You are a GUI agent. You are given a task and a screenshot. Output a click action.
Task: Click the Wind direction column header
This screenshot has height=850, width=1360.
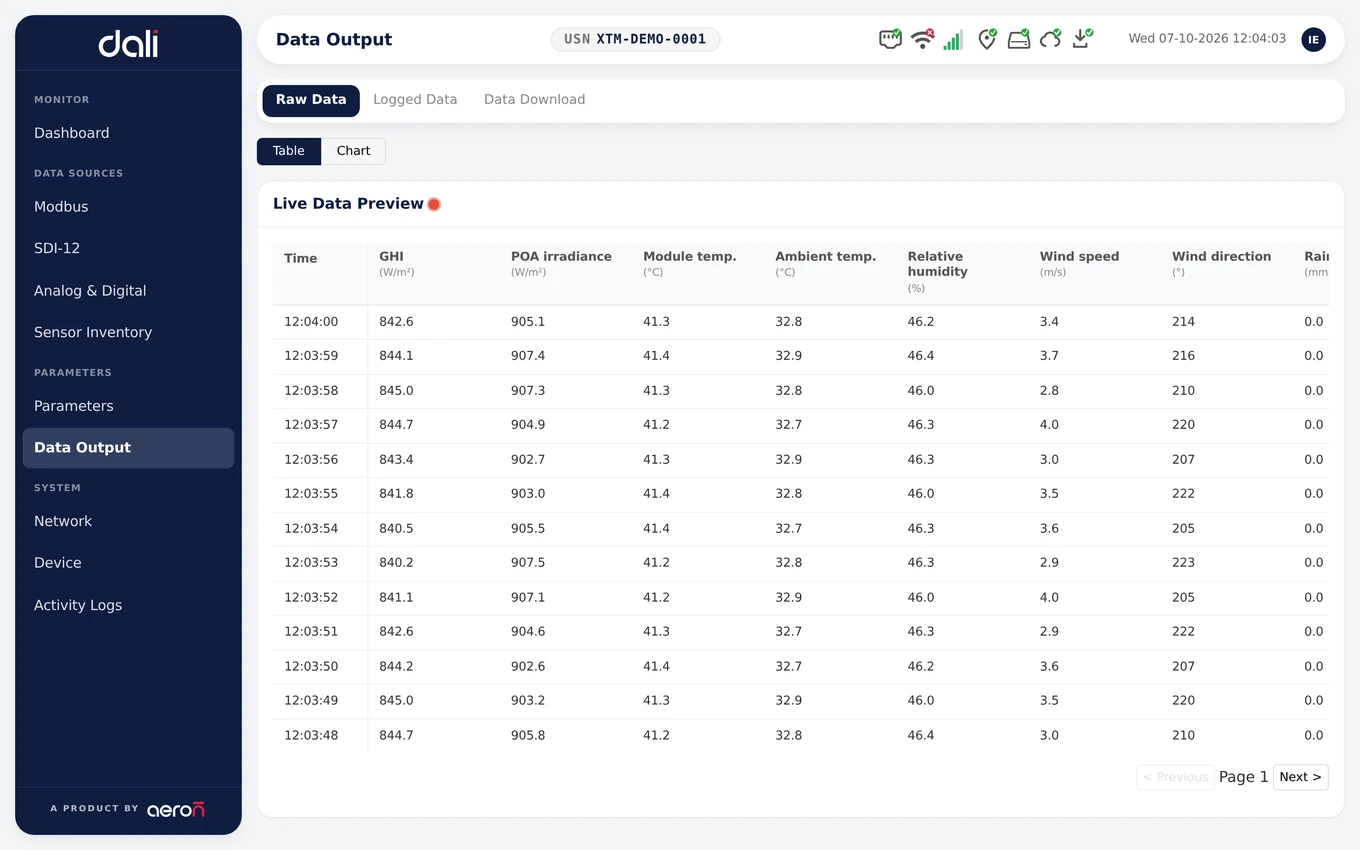[x=1227, y=273]
